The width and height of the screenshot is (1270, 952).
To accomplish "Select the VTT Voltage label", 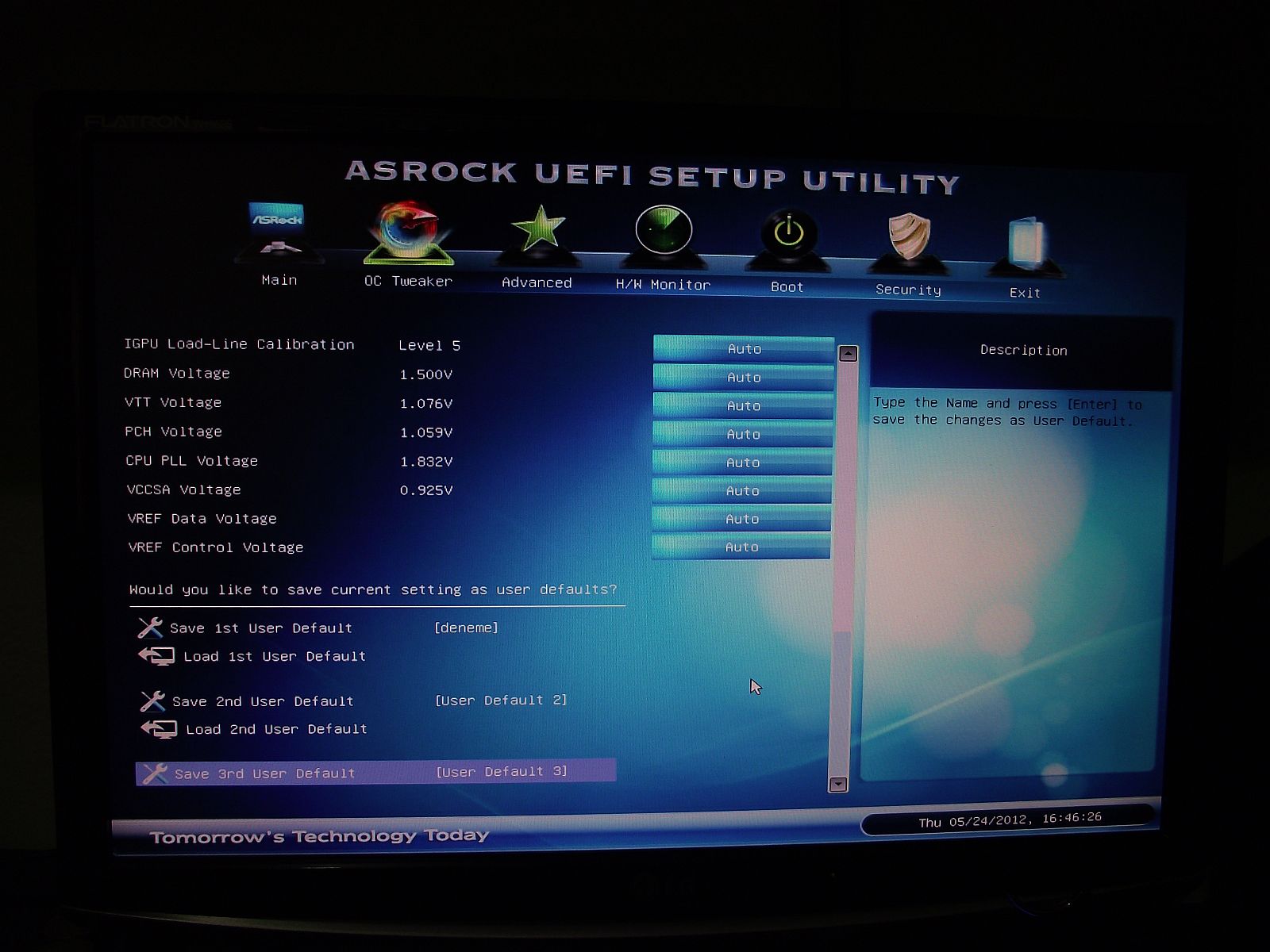I will [x=173, y=402].
